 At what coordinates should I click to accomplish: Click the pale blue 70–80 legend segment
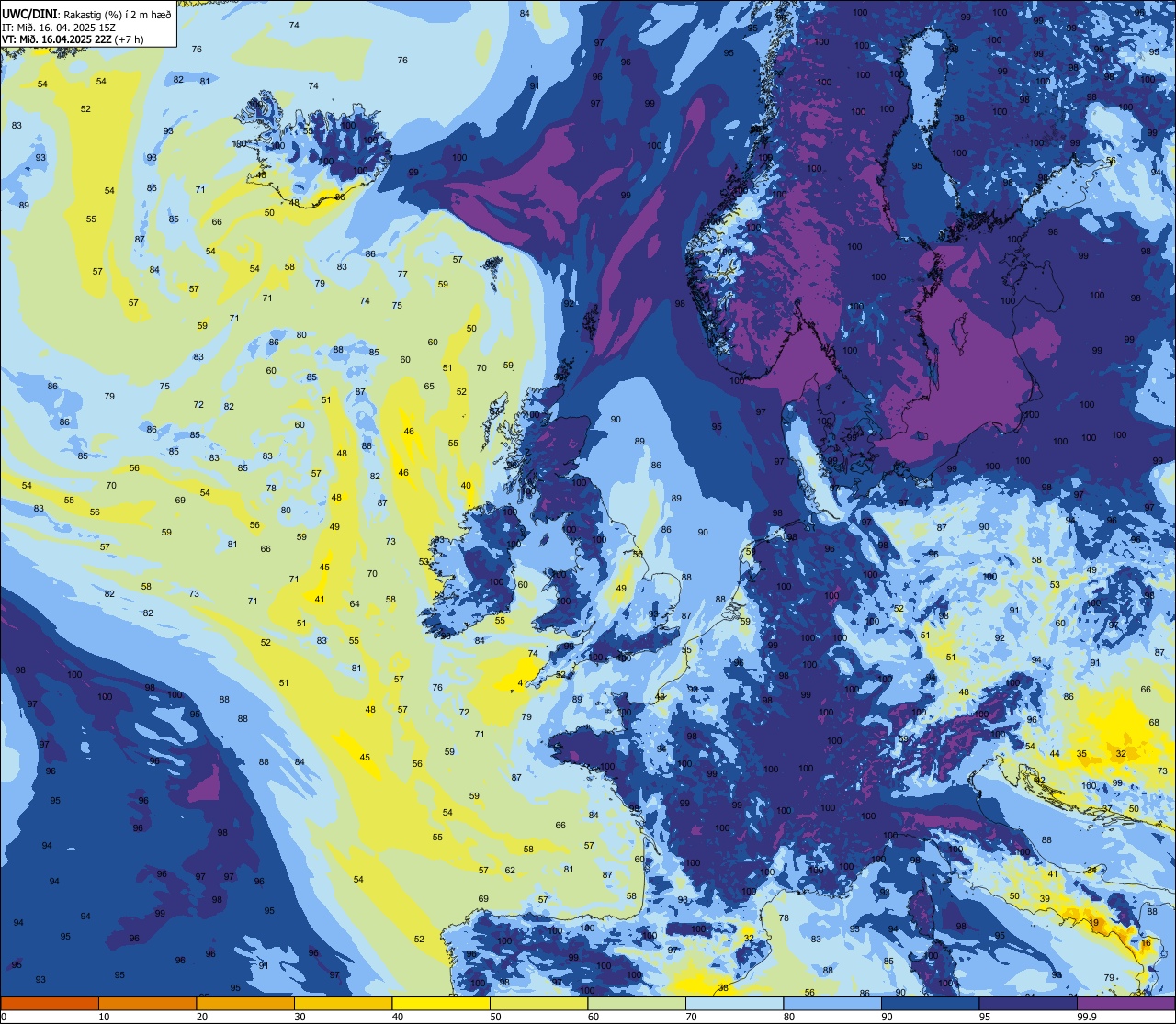[x=734, y=1003]
